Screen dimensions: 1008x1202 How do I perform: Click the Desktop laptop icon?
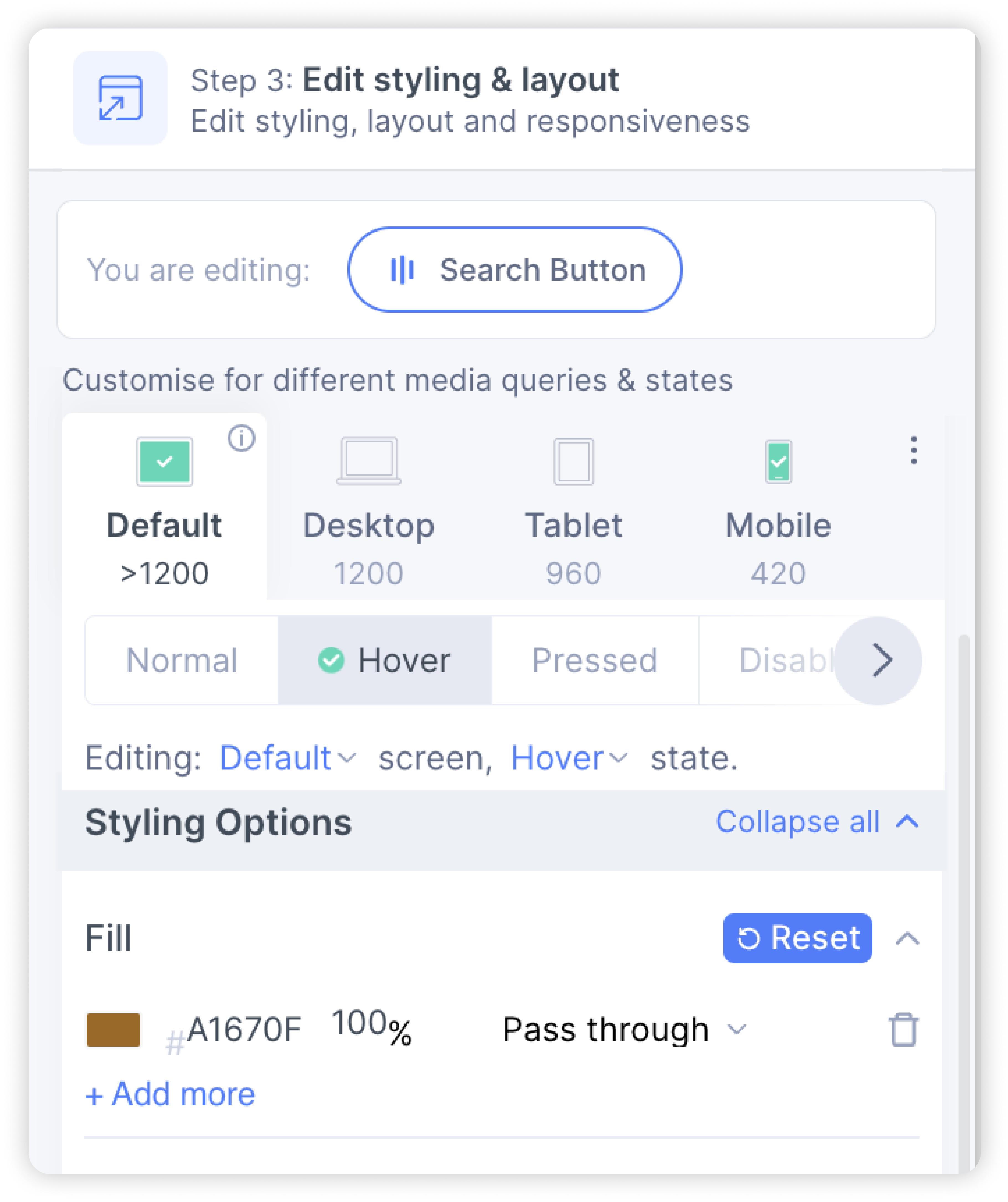[369, 461]
